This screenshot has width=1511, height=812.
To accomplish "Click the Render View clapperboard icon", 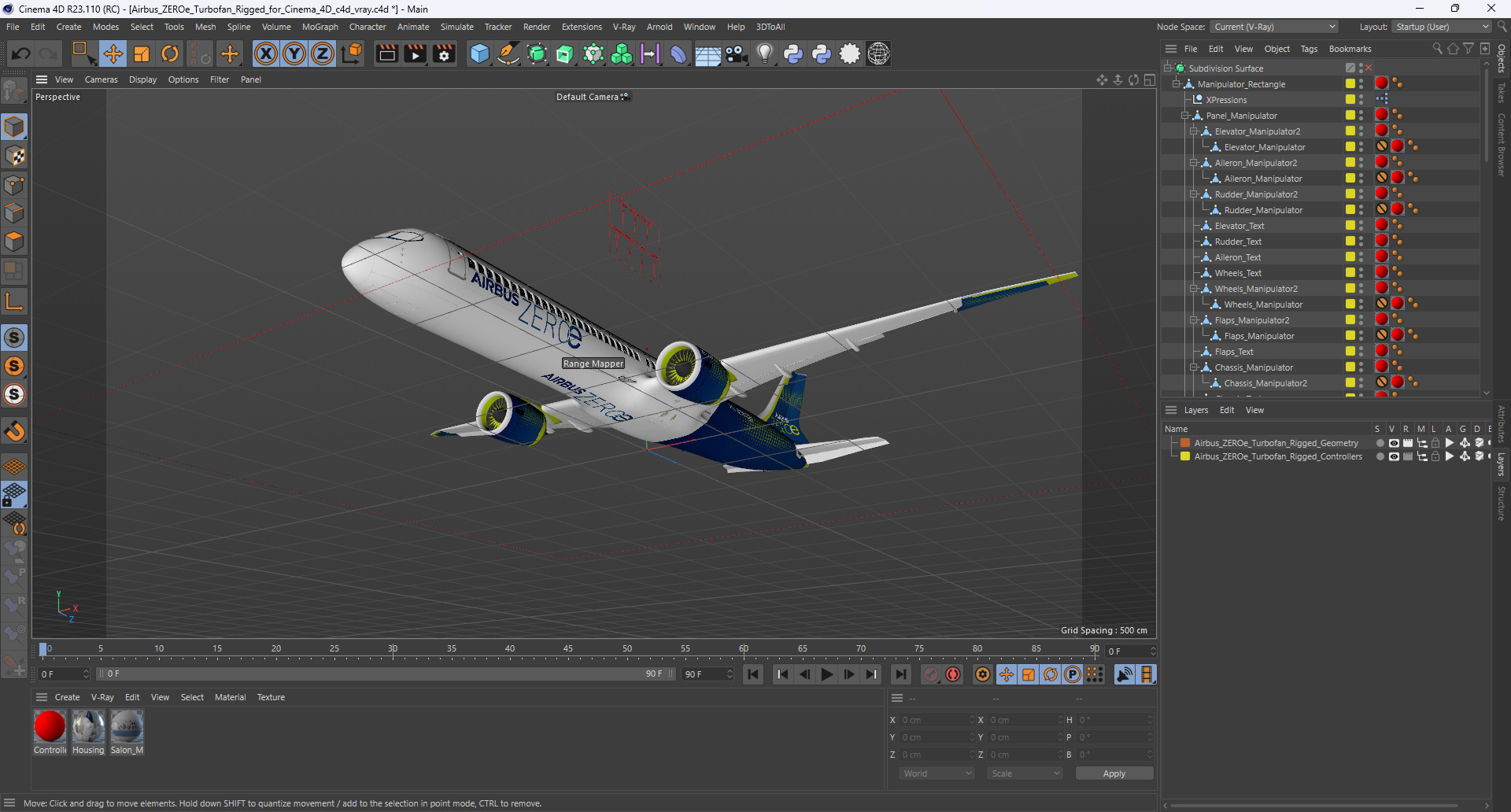I will click(x=386, y=54).
